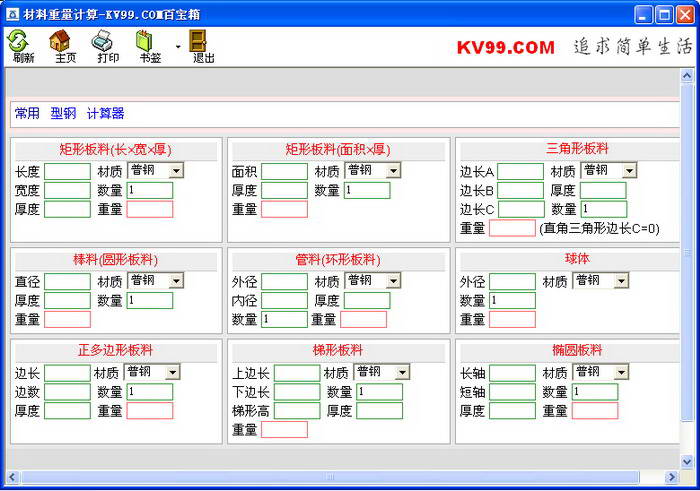
Task: Select the 长轴 field in 椭圆板料
Action: (x=512, y=373)
